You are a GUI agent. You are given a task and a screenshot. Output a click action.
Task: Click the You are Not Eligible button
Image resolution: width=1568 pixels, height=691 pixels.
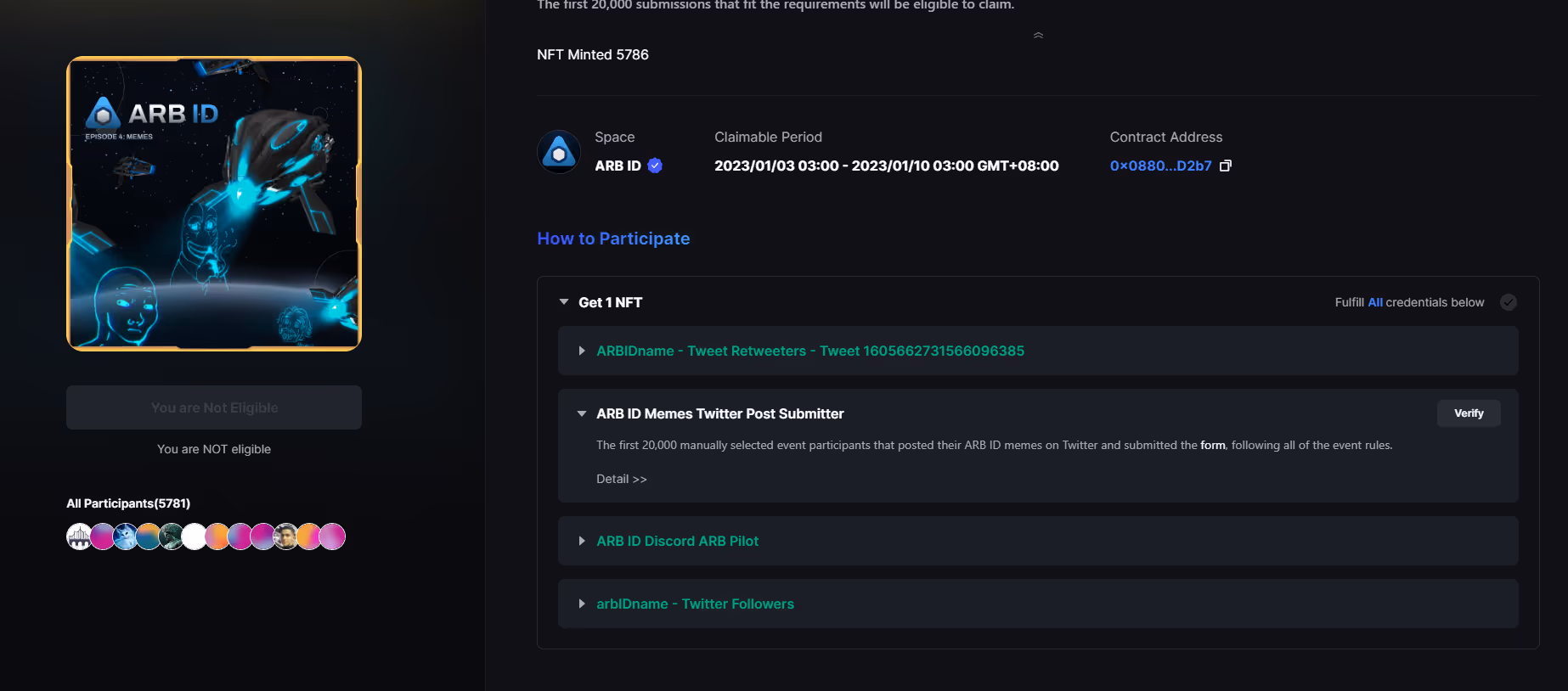click(214, 407)
